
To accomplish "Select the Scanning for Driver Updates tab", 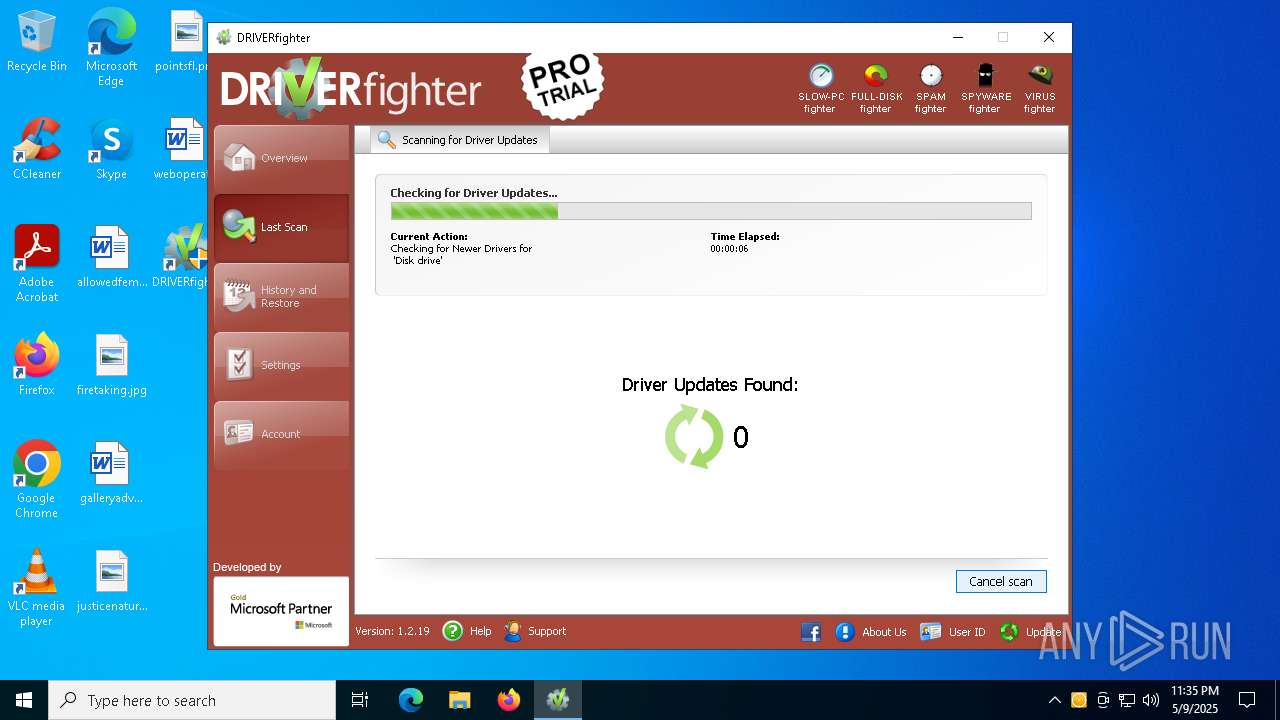I will pos(459,140).
